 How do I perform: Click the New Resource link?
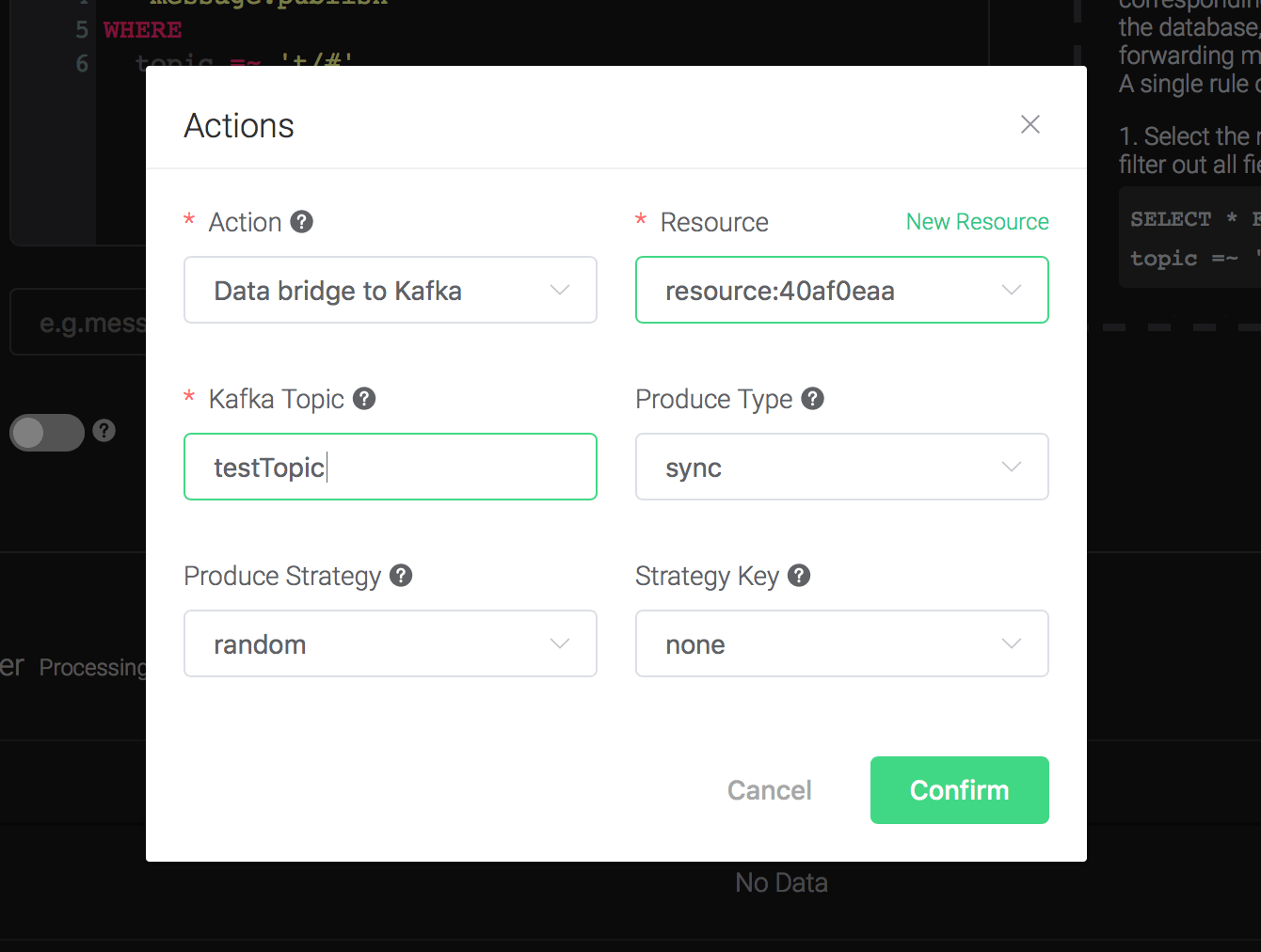click(977, 222)
